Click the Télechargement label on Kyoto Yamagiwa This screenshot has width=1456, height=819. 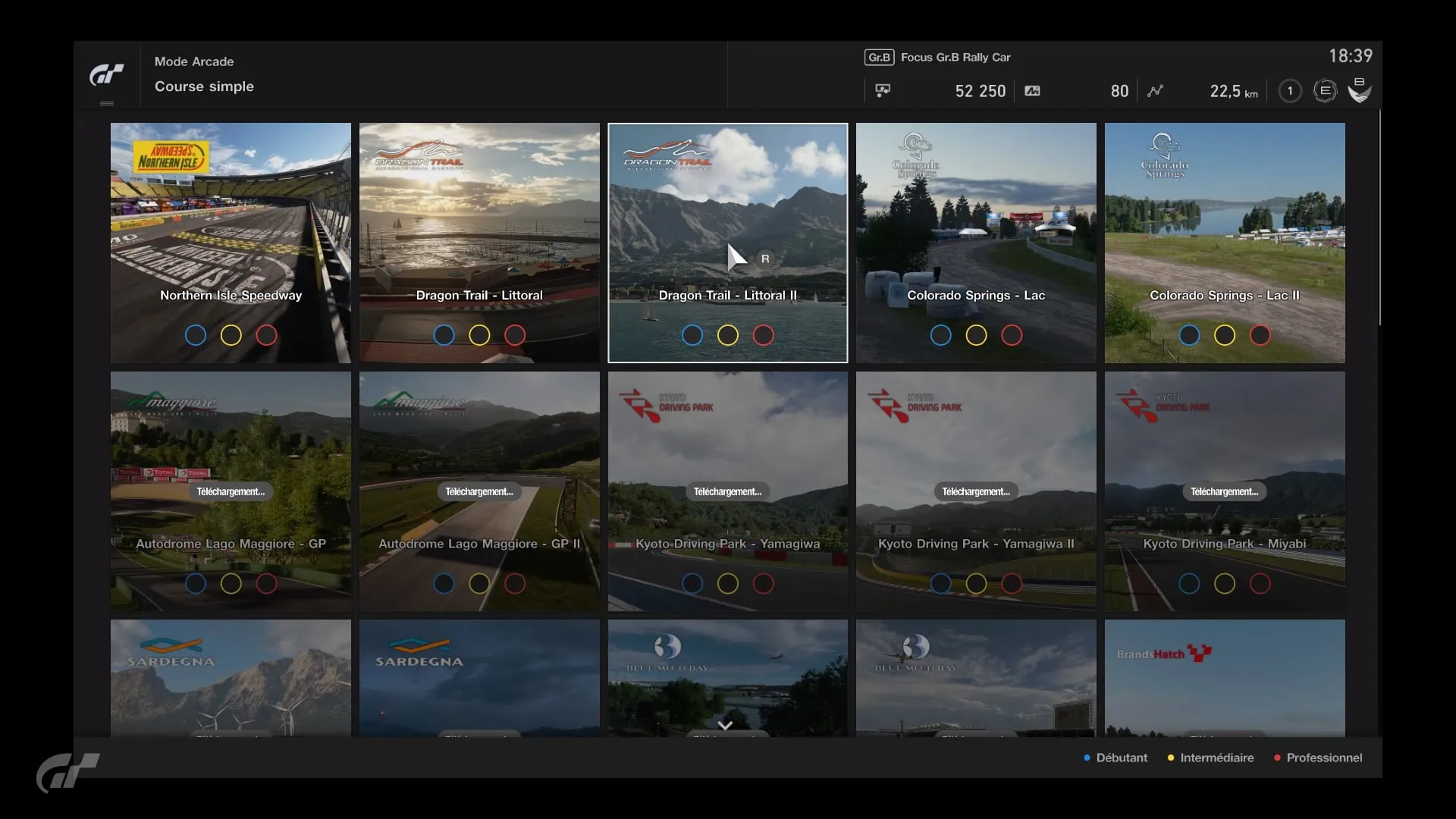click(x=727, y=491)
